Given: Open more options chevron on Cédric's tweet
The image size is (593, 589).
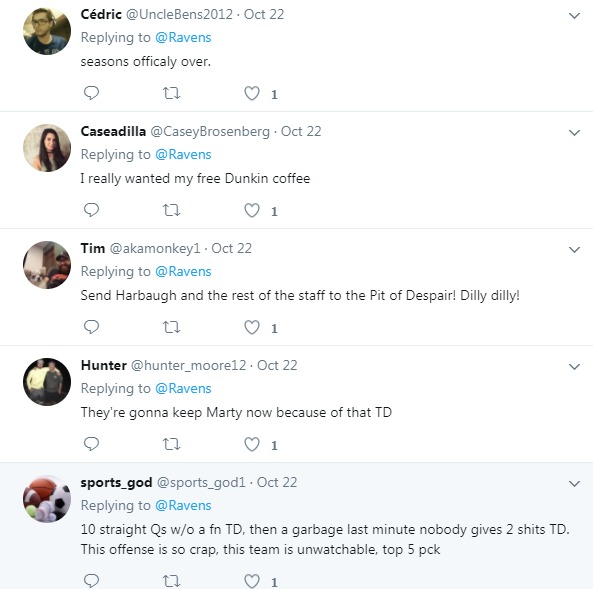Looking at the screenshot, I should pos(574,16).
